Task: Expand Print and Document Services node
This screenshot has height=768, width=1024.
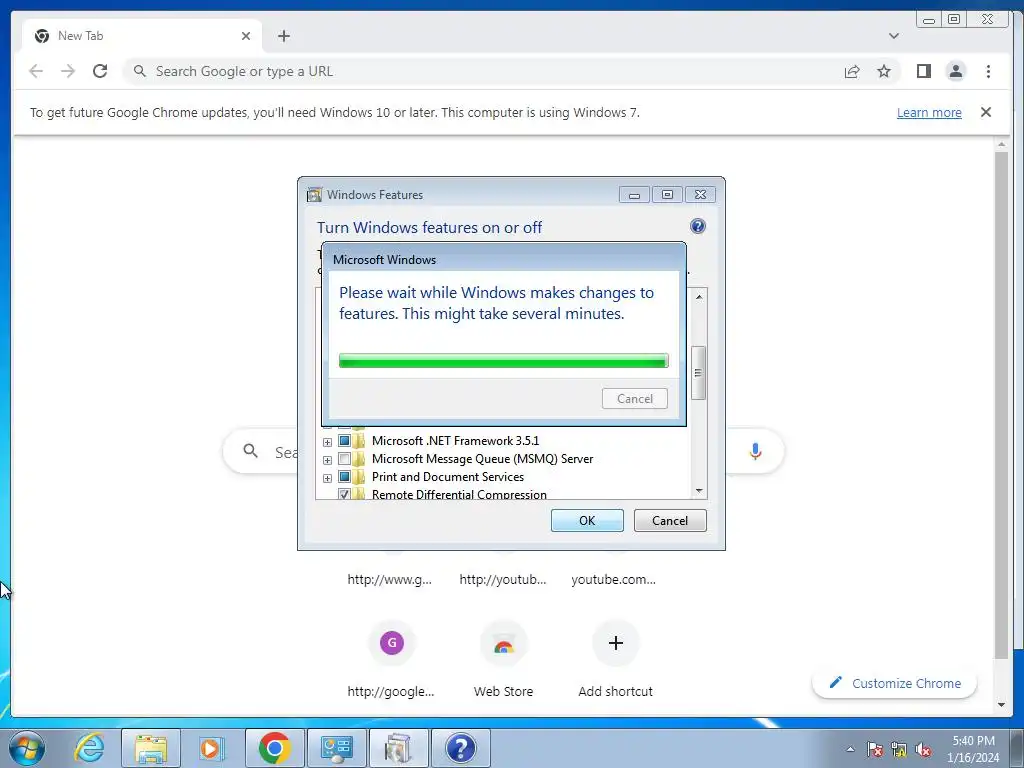Action: (x=327, y=478)
